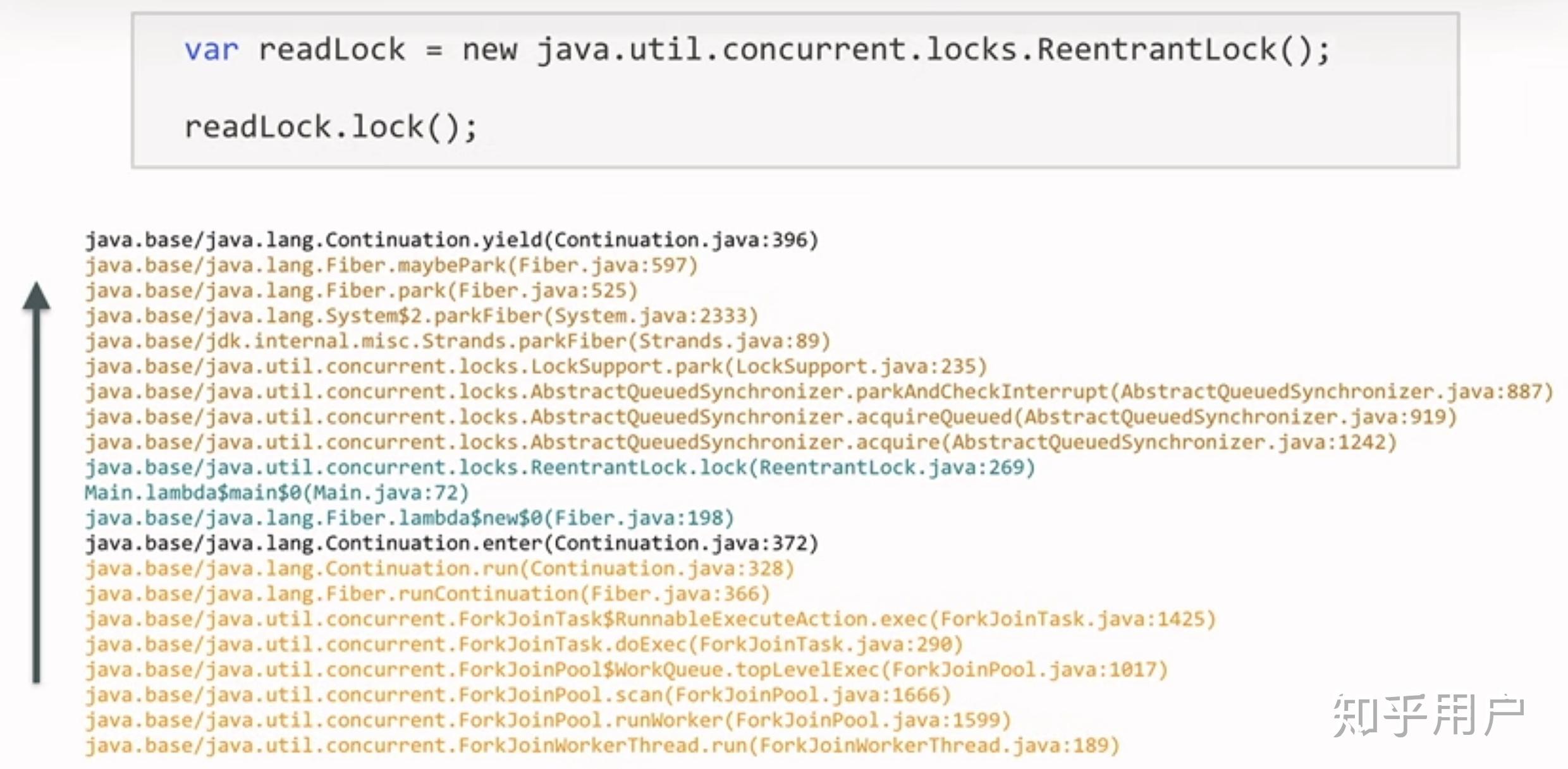The height and width of the screenshot is (769, 1568).
Task: Click the Fiber.maybePark stack frame
Action: pos(391,265)
